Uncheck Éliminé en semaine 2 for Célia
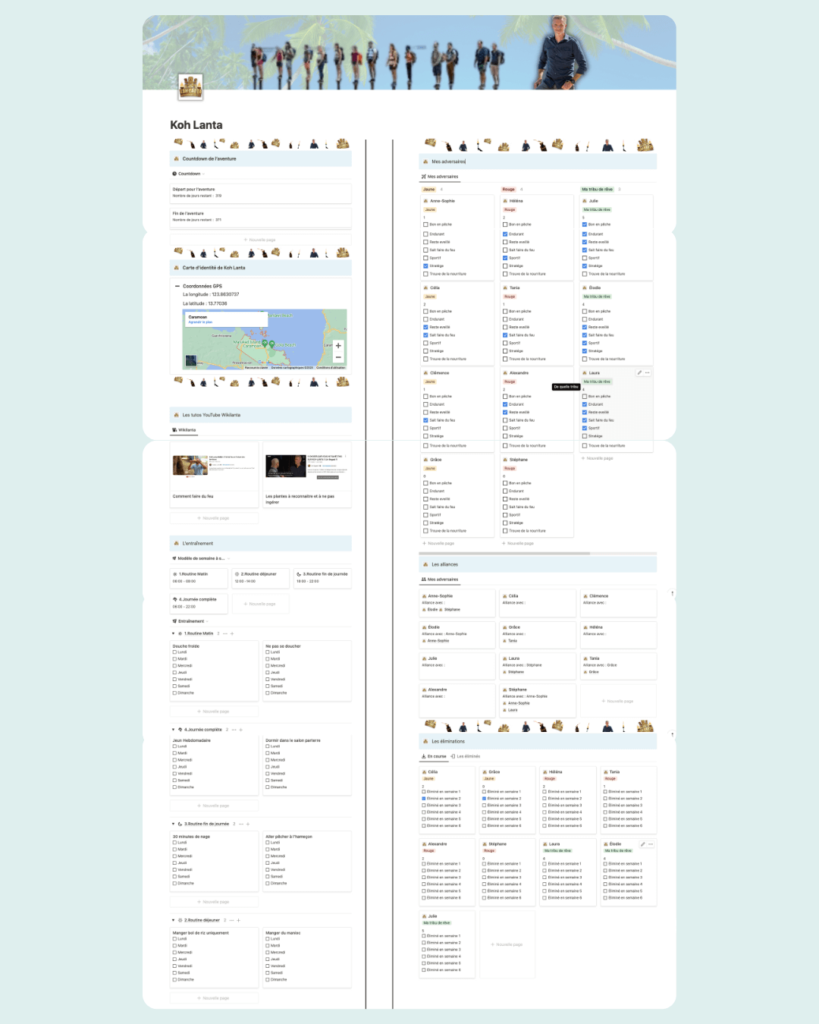 pyautogui.click(x=424, y=799)
